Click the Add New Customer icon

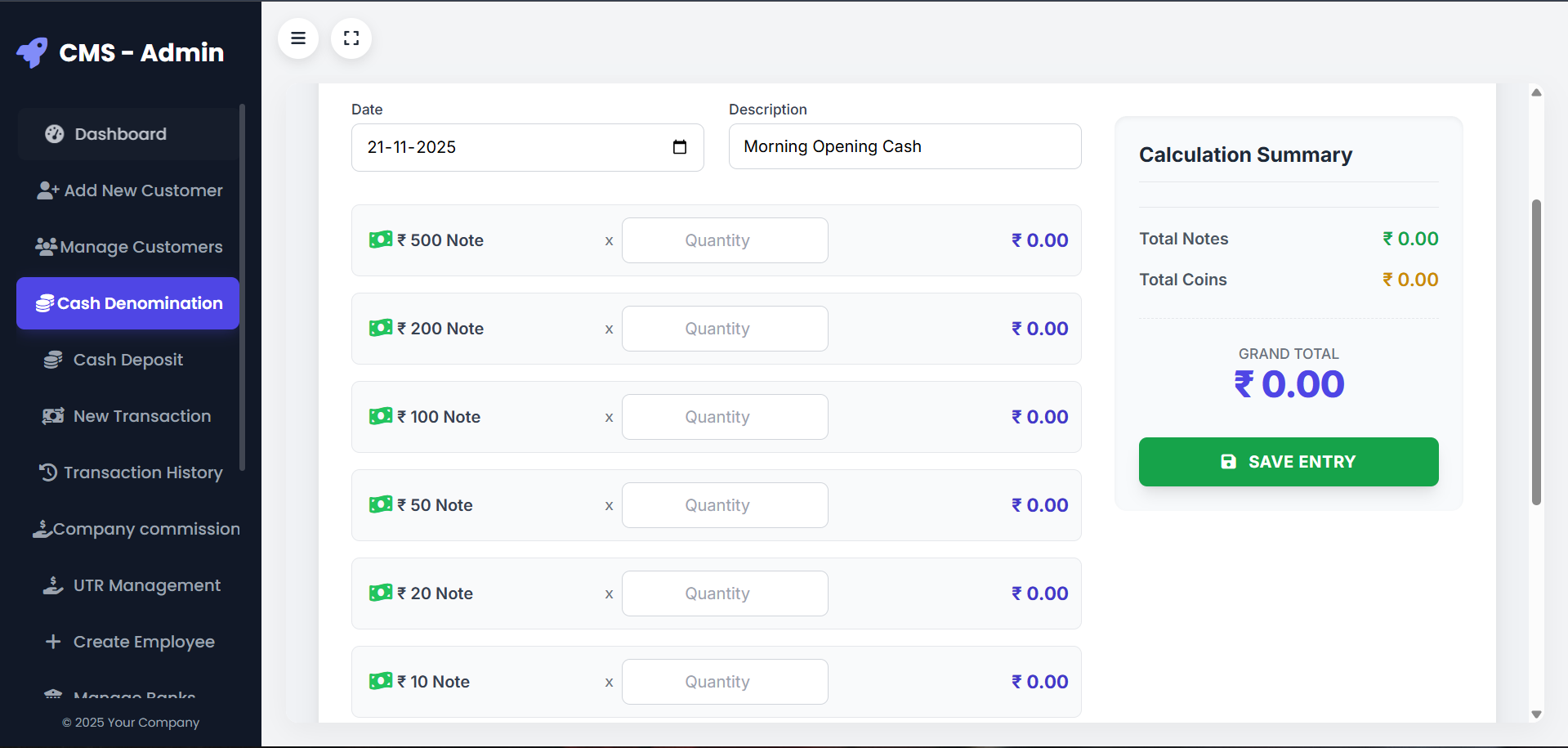point(47,190)
